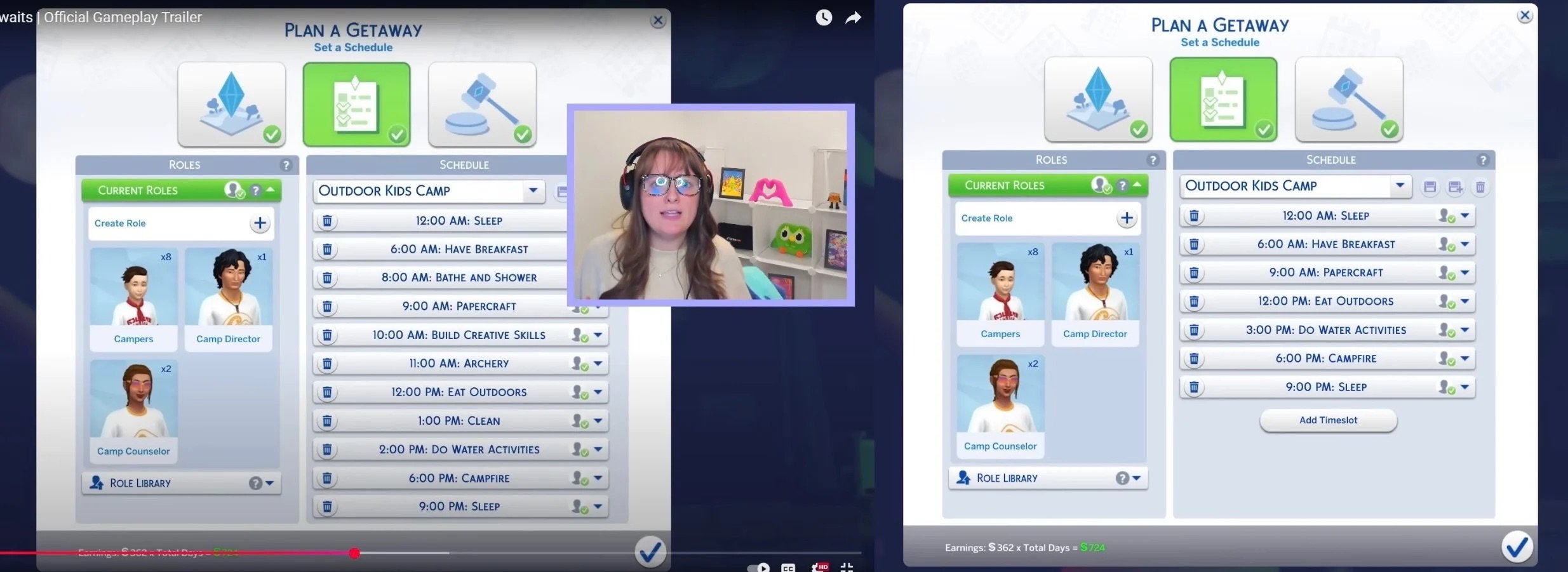Screen dimensions: 1568x572
Task: Click the Add Timeslot button
Action: pos(1328,420)
